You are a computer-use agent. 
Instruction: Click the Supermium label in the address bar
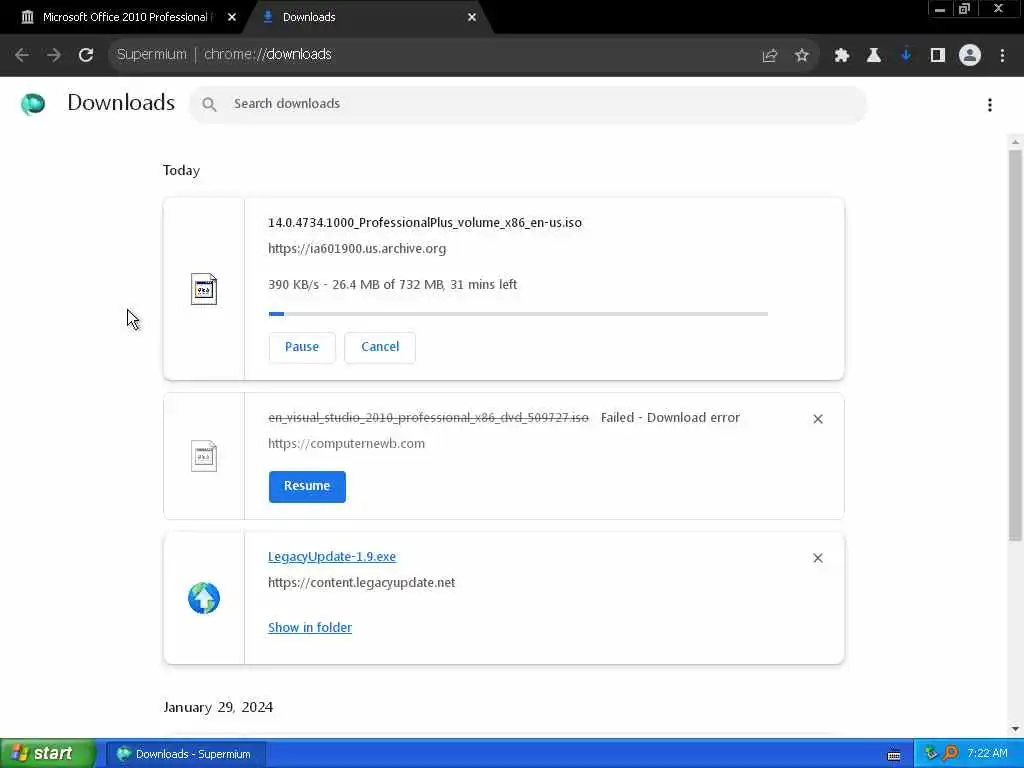[152, 55]
